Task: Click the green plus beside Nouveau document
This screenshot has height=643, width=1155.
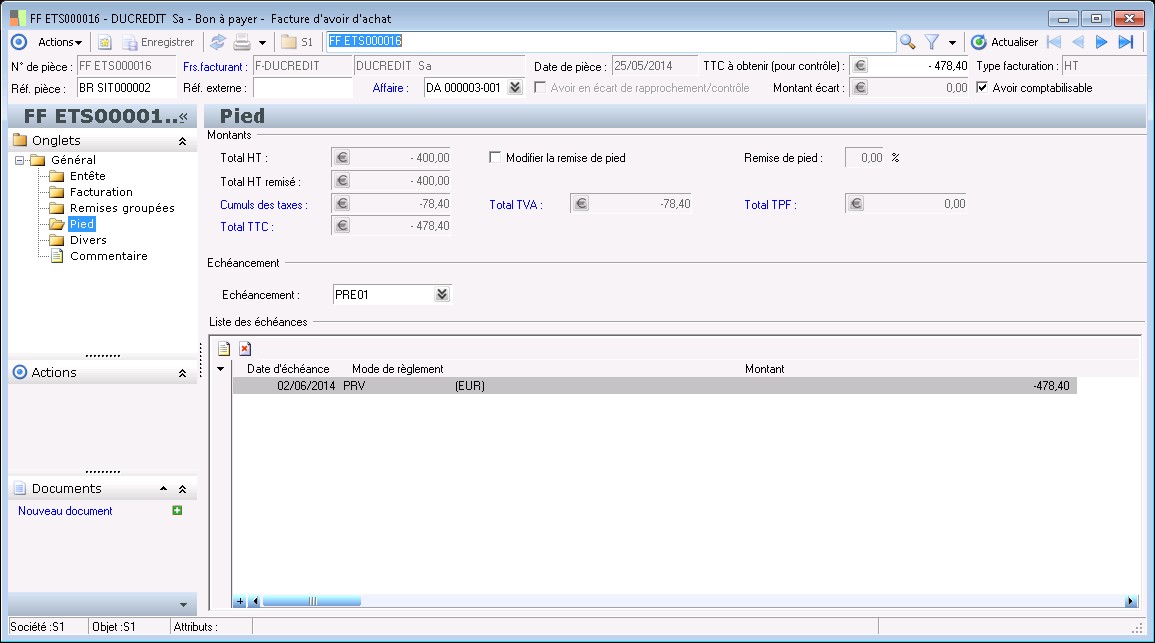Action: tap(177, 511)
